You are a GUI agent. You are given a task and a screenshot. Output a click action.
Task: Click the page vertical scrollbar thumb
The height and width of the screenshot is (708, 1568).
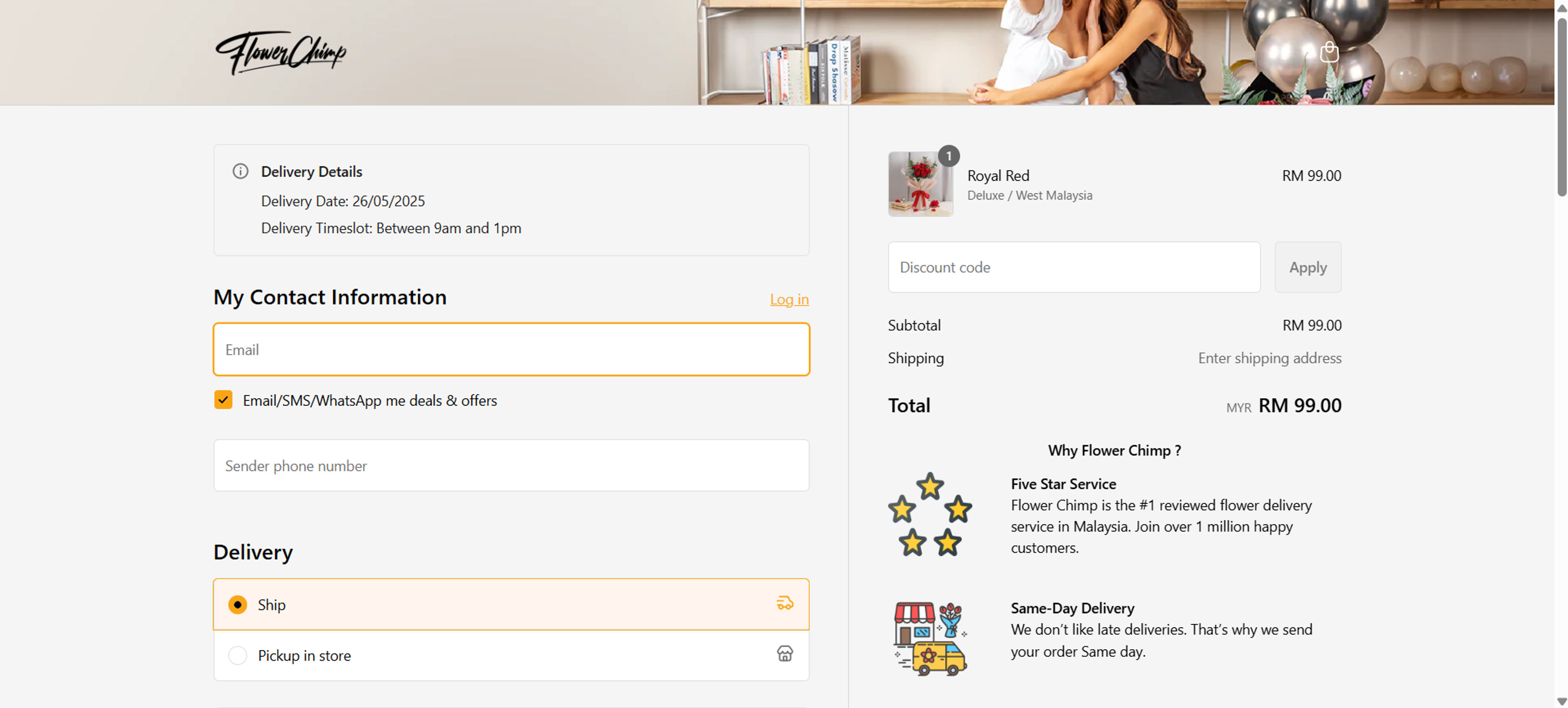pyautogui.click(x=1561, y=107)
